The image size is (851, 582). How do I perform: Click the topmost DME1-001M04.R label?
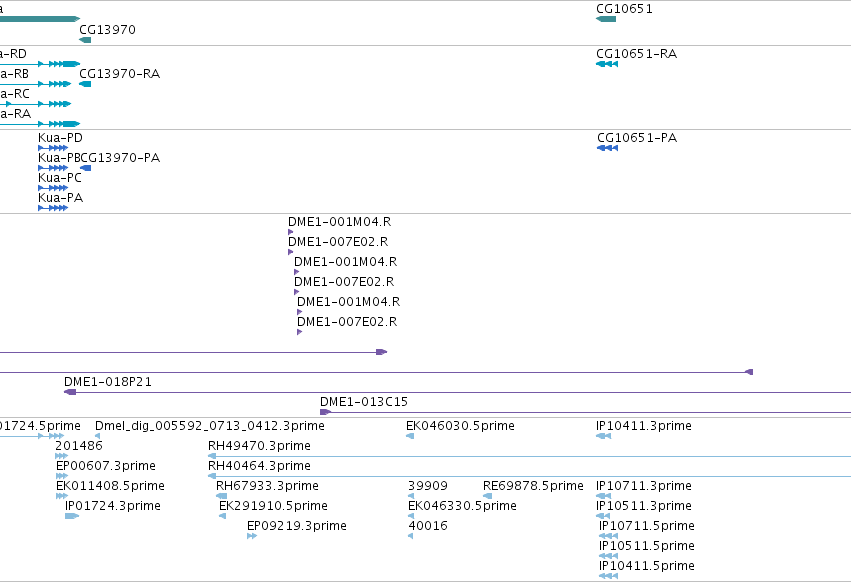coord(339,222)
